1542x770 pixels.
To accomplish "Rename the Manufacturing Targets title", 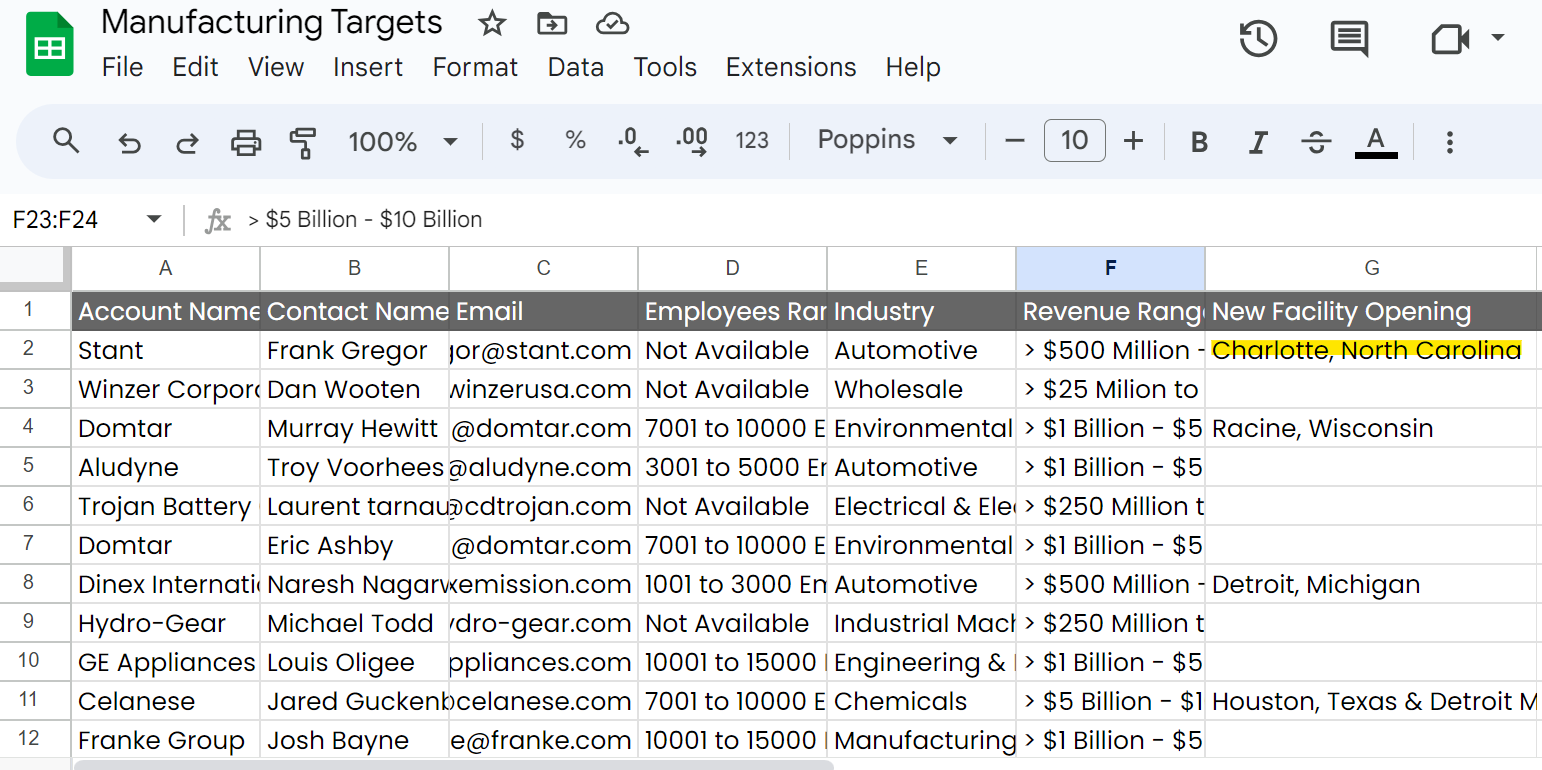I will (x=272, y=23).
